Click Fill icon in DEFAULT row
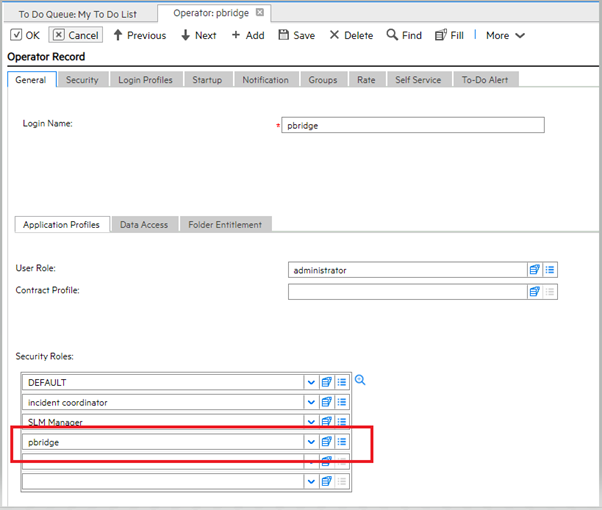The width and height of the screenshot is (602, 510). click(326, 382)
